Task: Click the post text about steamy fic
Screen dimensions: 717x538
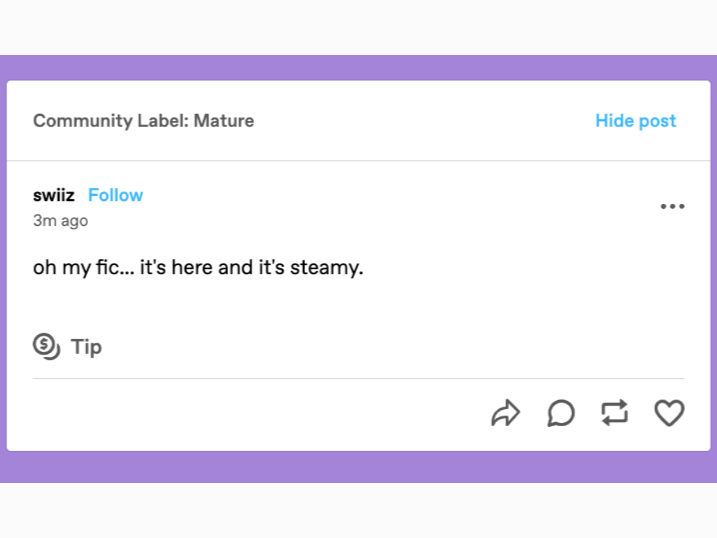Action: (x=197, y=268)
